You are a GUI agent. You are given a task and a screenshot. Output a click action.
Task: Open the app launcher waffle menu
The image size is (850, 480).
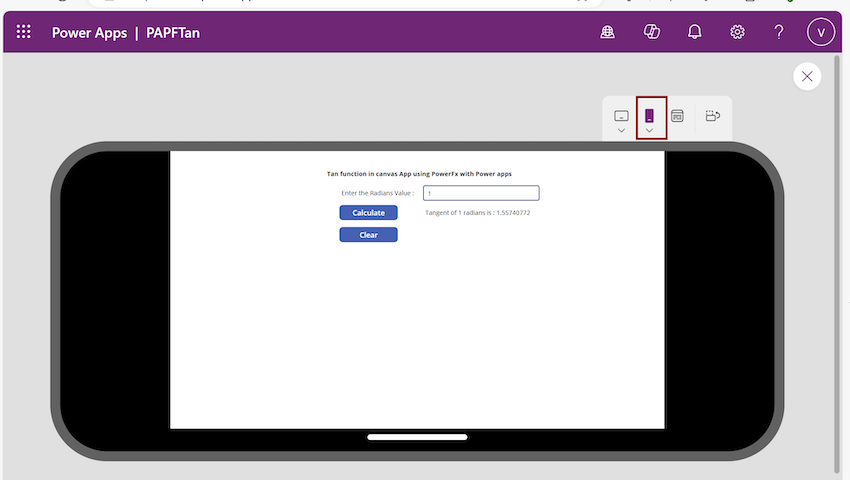pyautogui.click(x=23, y=32)
